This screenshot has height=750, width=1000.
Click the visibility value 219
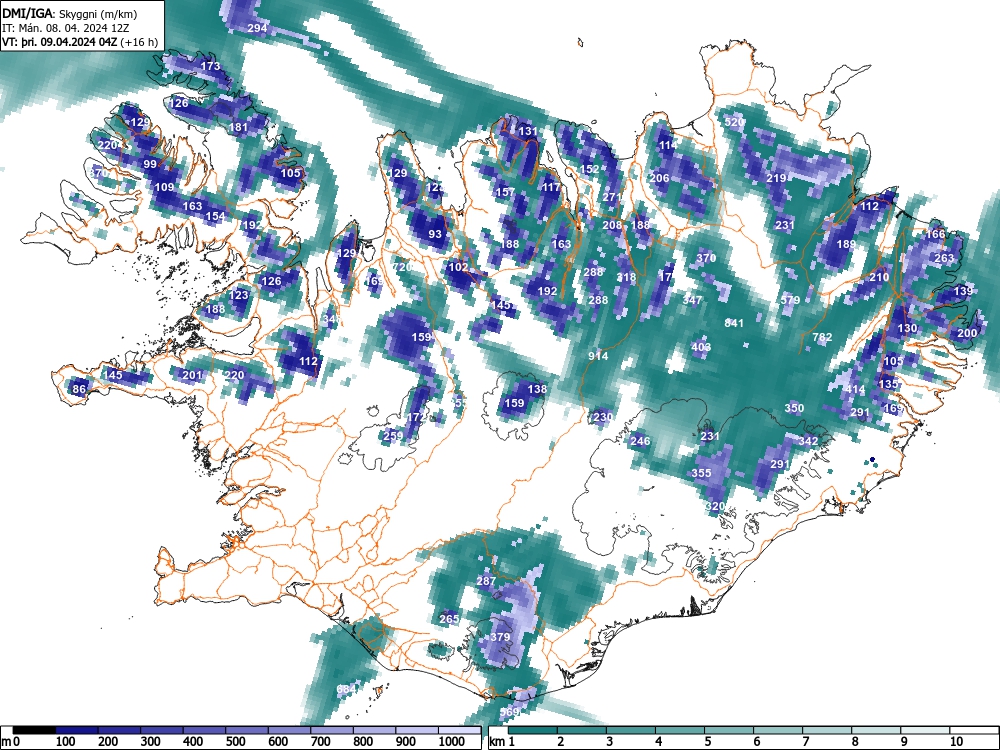click(x=776, y=178)
